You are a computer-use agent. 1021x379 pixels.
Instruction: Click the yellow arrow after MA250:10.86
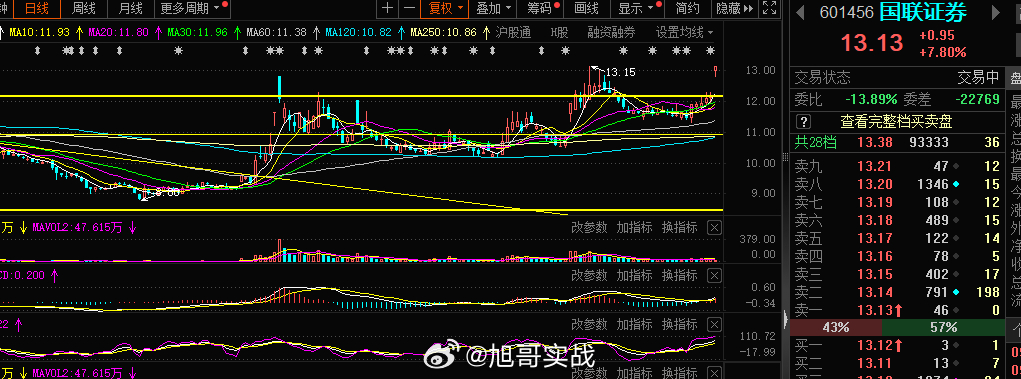tap(486, 32)
